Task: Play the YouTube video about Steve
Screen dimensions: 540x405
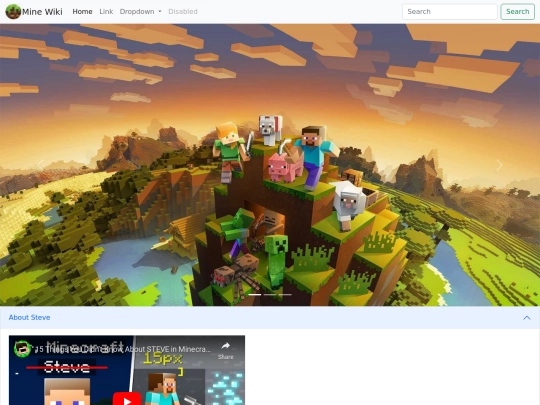Action: coord(127,399)
